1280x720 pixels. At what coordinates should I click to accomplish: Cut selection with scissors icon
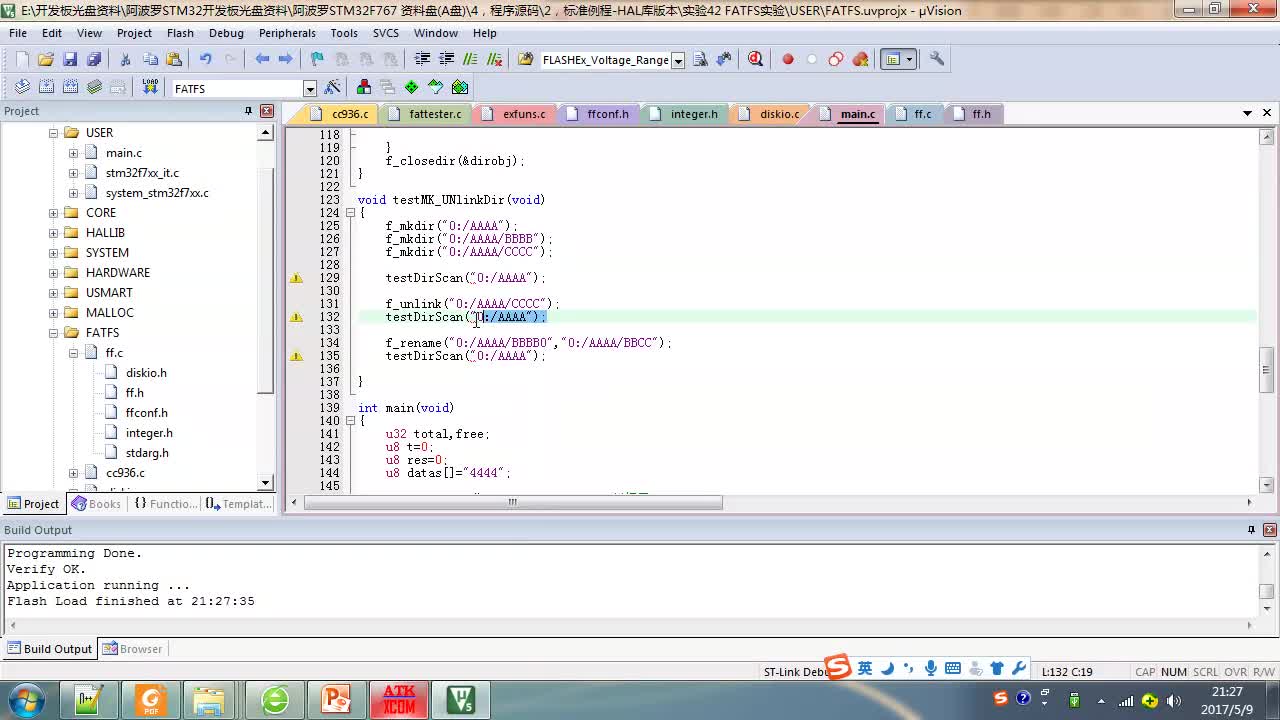(x=125, y=59)
